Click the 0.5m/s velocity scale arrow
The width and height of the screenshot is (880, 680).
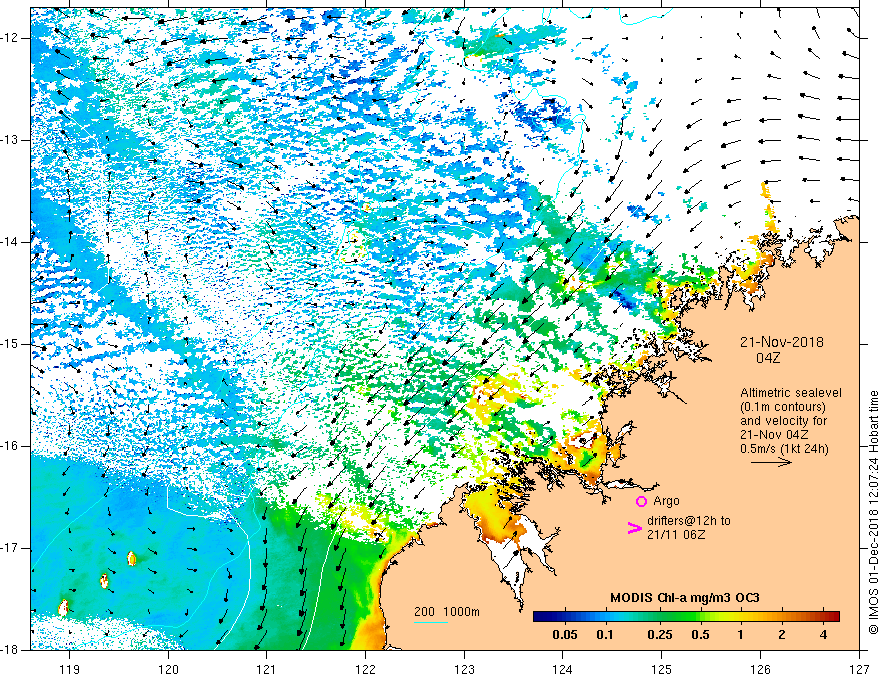point(772,462)
